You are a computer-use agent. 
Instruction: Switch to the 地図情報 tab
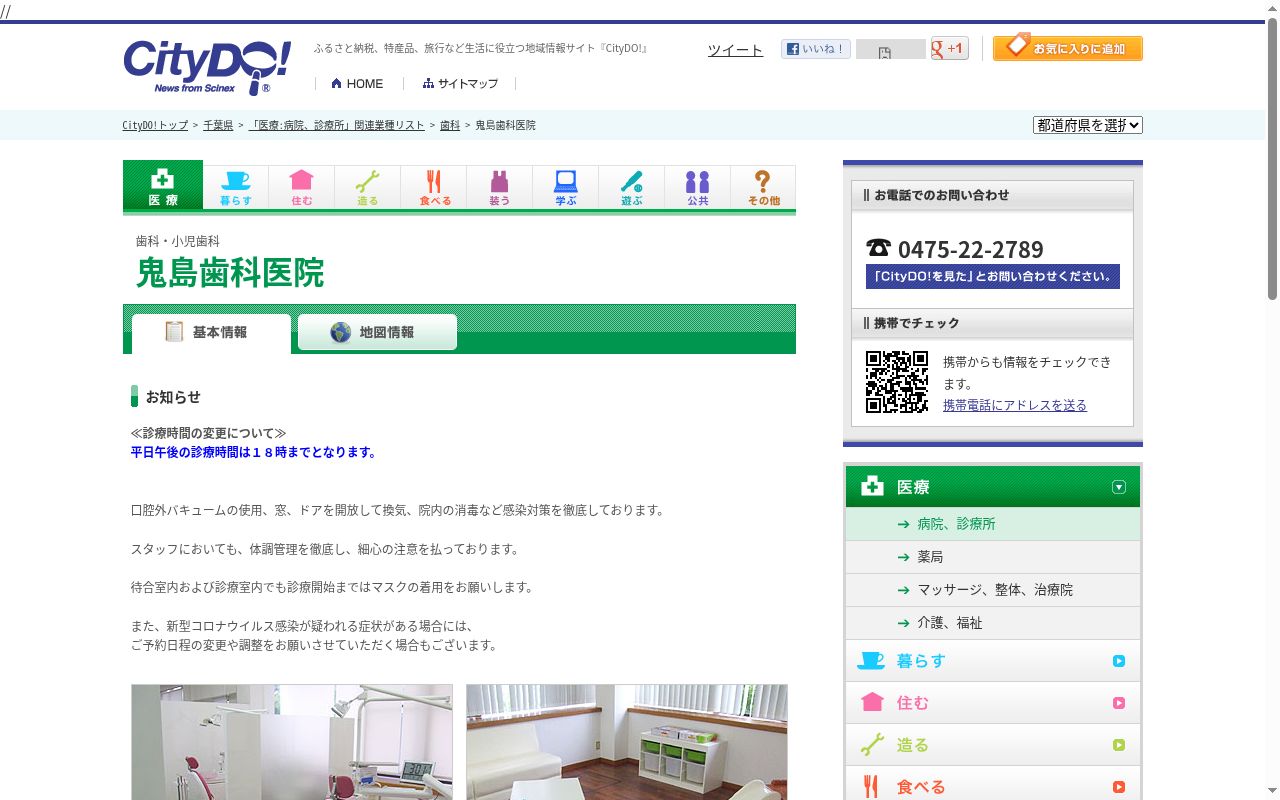[x=377, y=332]
